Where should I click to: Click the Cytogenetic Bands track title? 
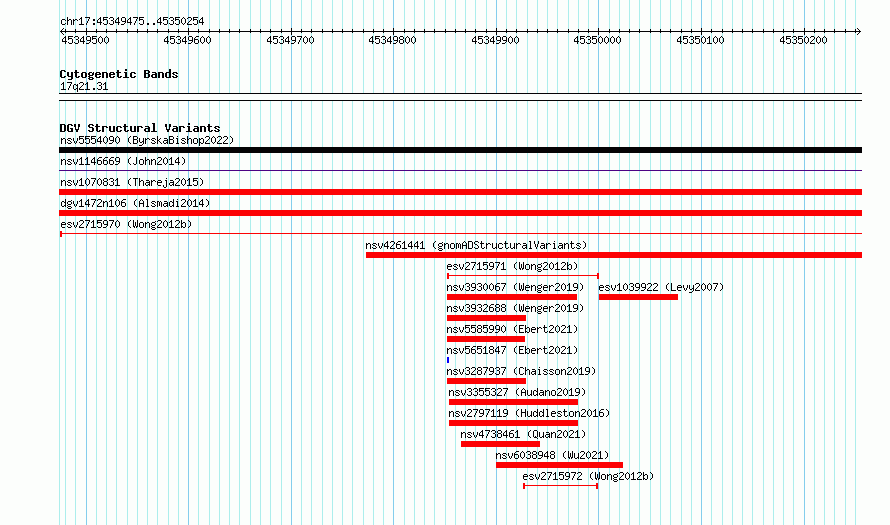pyautogui.click(x=119, y=74)
